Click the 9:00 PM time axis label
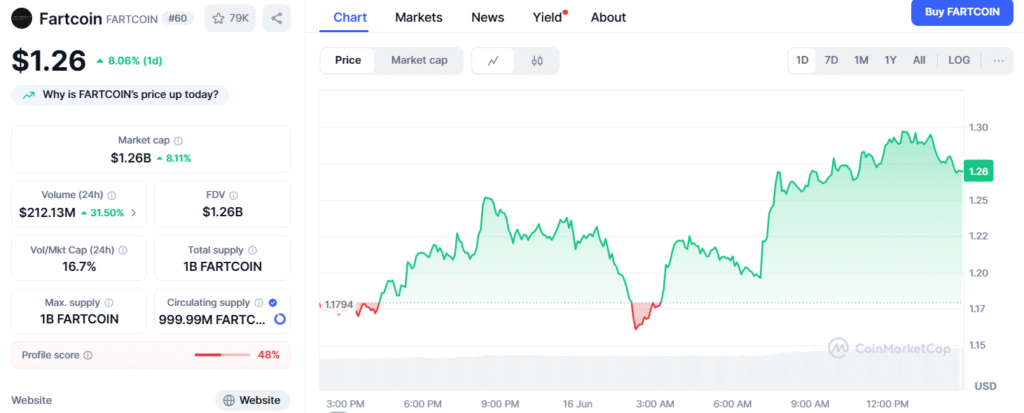This screenshot has height=413, width=1024. [x=502, y=404]
